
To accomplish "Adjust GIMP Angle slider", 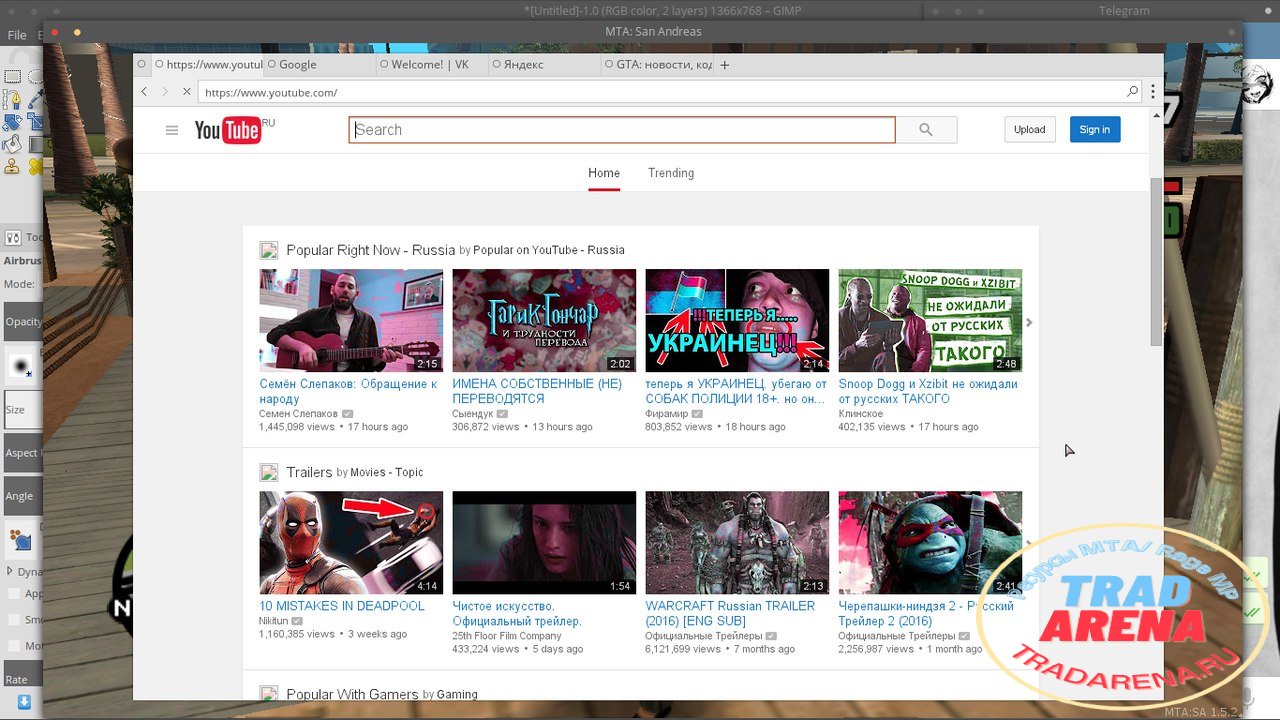I will (22, 495).
